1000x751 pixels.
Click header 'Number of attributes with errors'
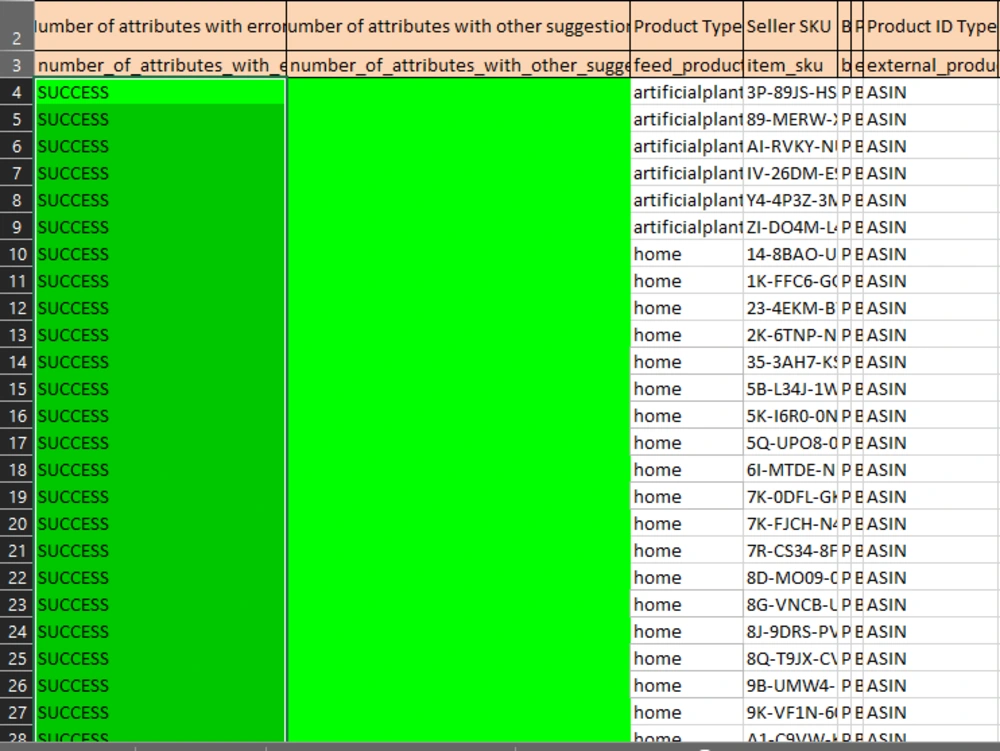pos(160,26)
